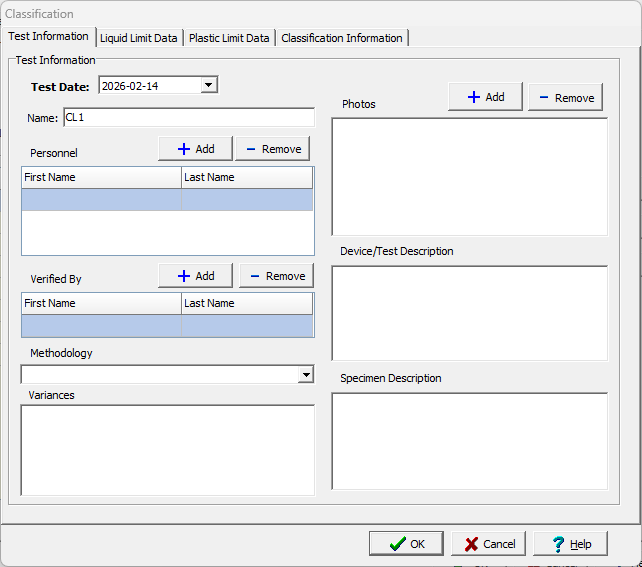The width and height of the screenshot is (642, 567).
Task: Focus the Device/Test Description text box
Action: (469, 313)
